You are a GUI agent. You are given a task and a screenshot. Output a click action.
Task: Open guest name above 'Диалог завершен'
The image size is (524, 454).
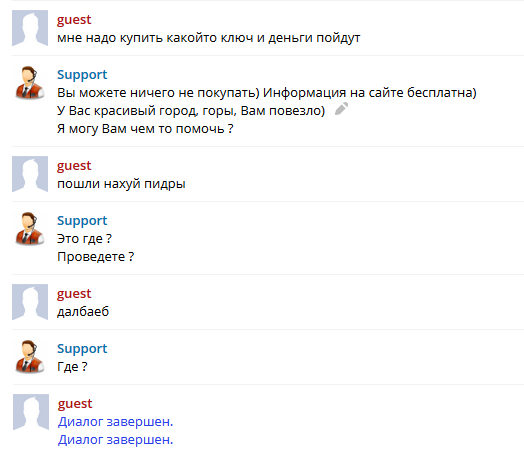coord(75,404)
